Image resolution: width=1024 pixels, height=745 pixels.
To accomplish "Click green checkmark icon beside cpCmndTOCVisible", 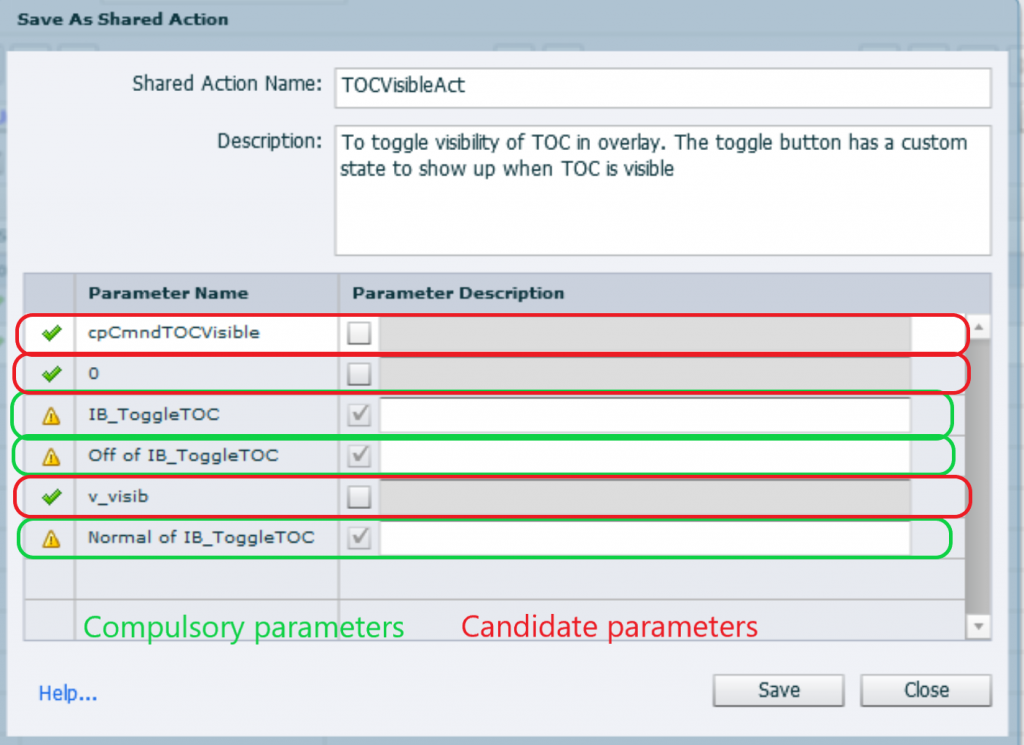I will [x=51, y=333].
